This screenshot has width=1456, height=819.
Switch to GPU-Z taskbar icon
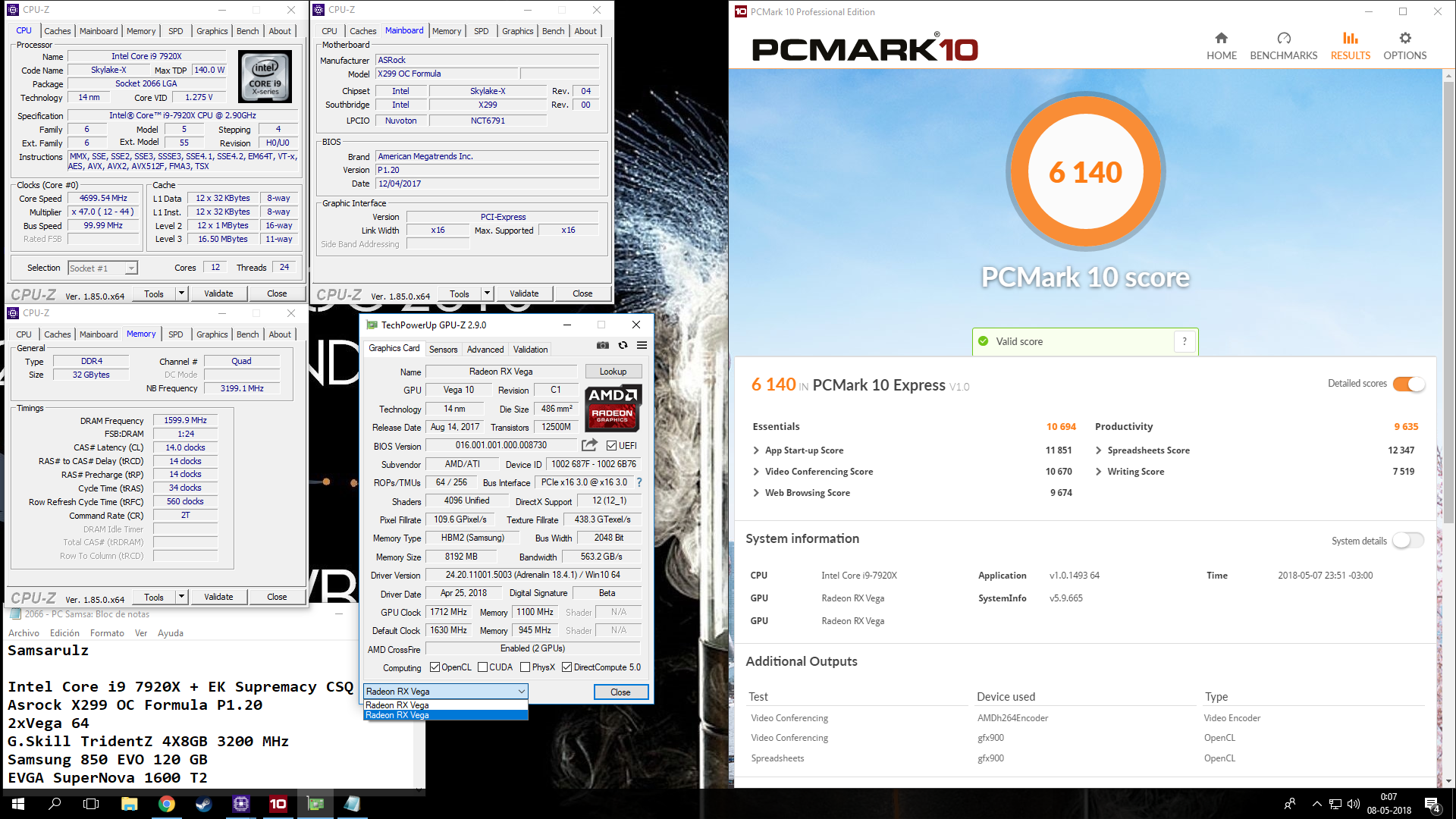click(315, 804)
